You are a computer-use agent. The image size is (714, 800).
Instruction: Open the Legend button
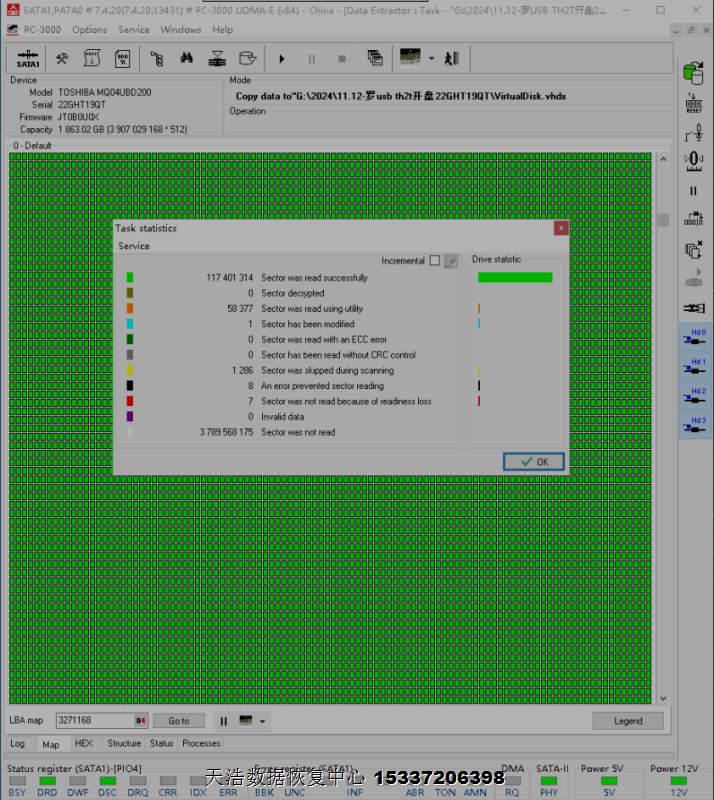628,721
